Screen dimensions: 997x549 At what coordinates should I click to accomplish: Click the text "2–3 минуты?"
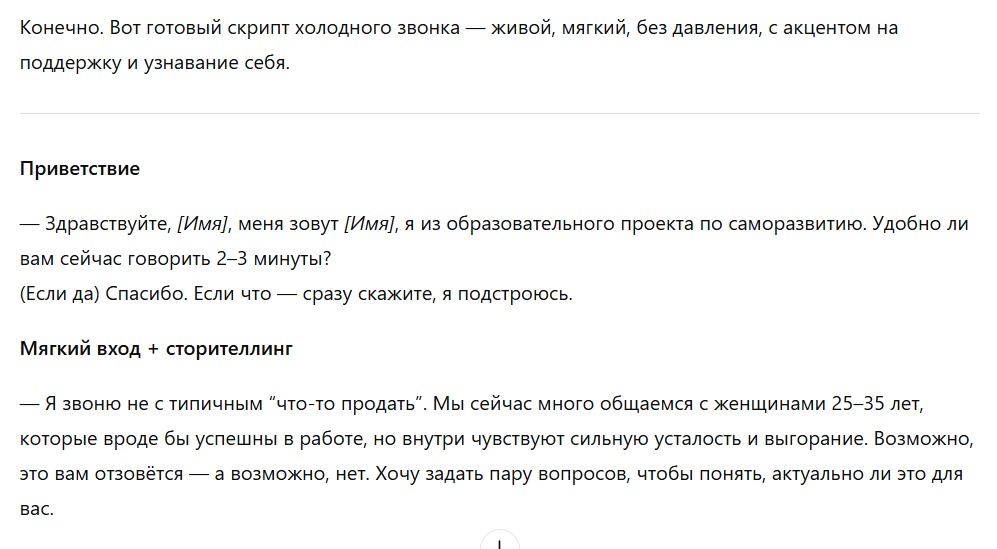point(274,259)
